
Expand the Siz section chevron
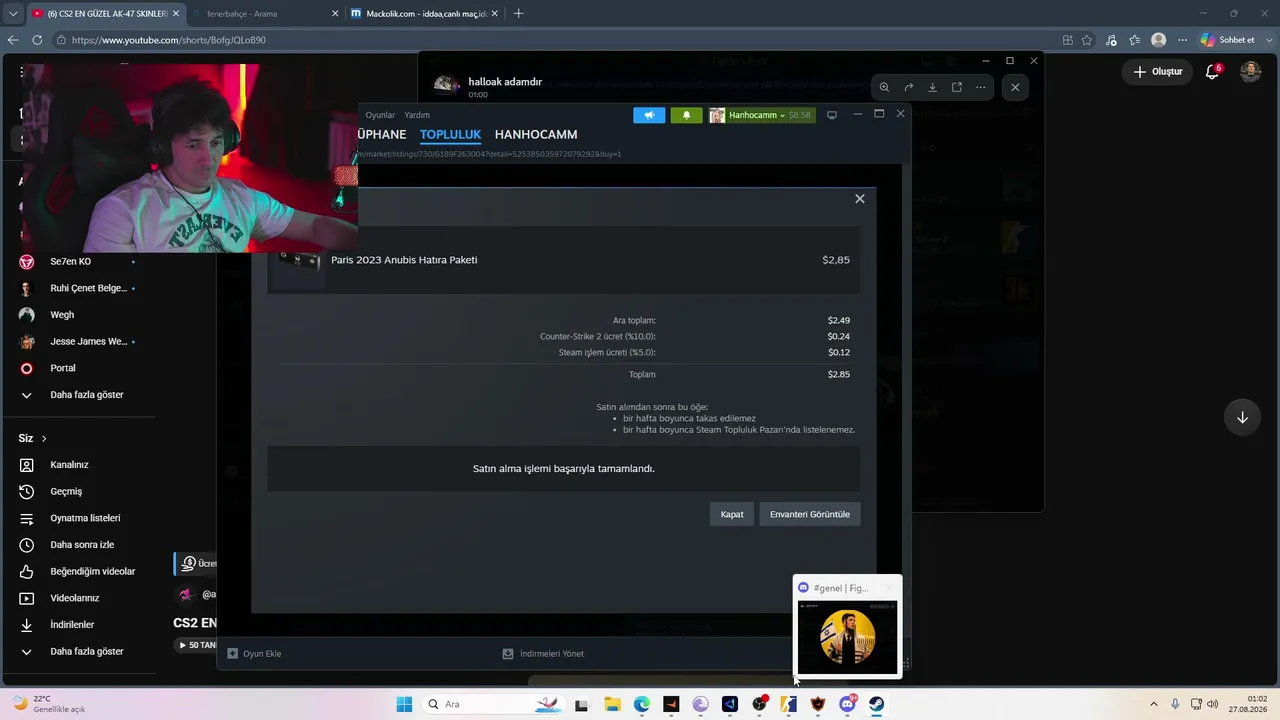44,439
